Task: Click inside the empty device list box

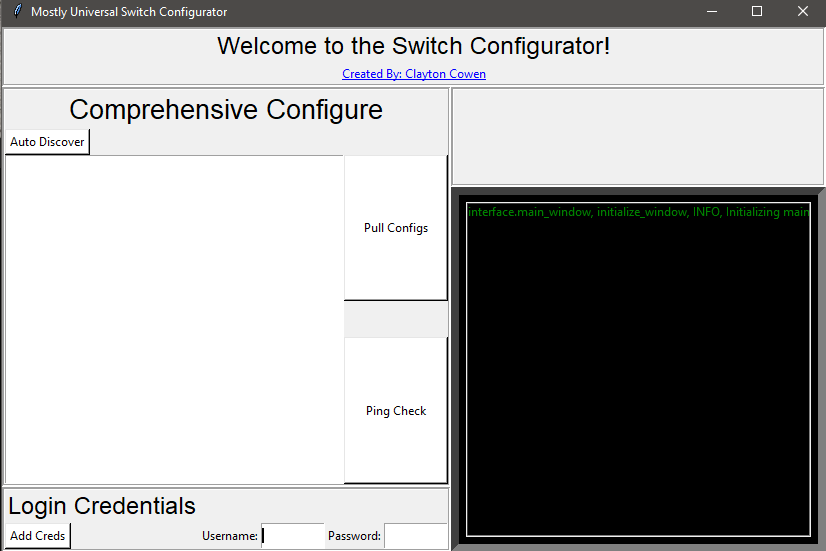Action: 174,319
